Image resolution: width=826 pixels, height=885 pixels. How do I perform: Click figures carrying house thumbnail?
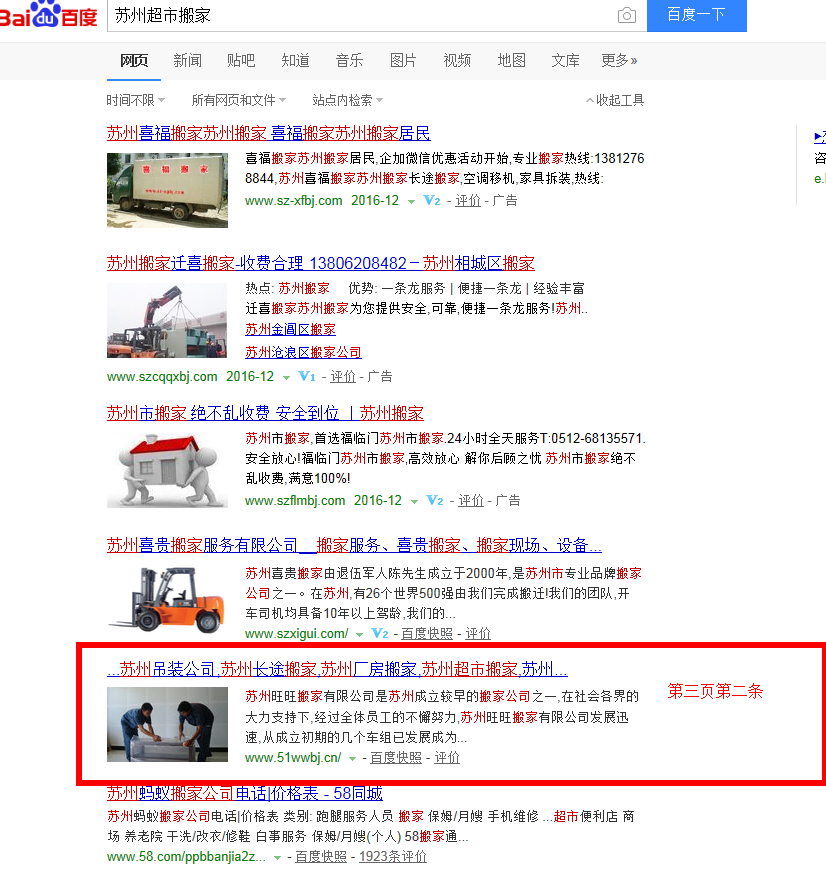[x=167, y=470]
